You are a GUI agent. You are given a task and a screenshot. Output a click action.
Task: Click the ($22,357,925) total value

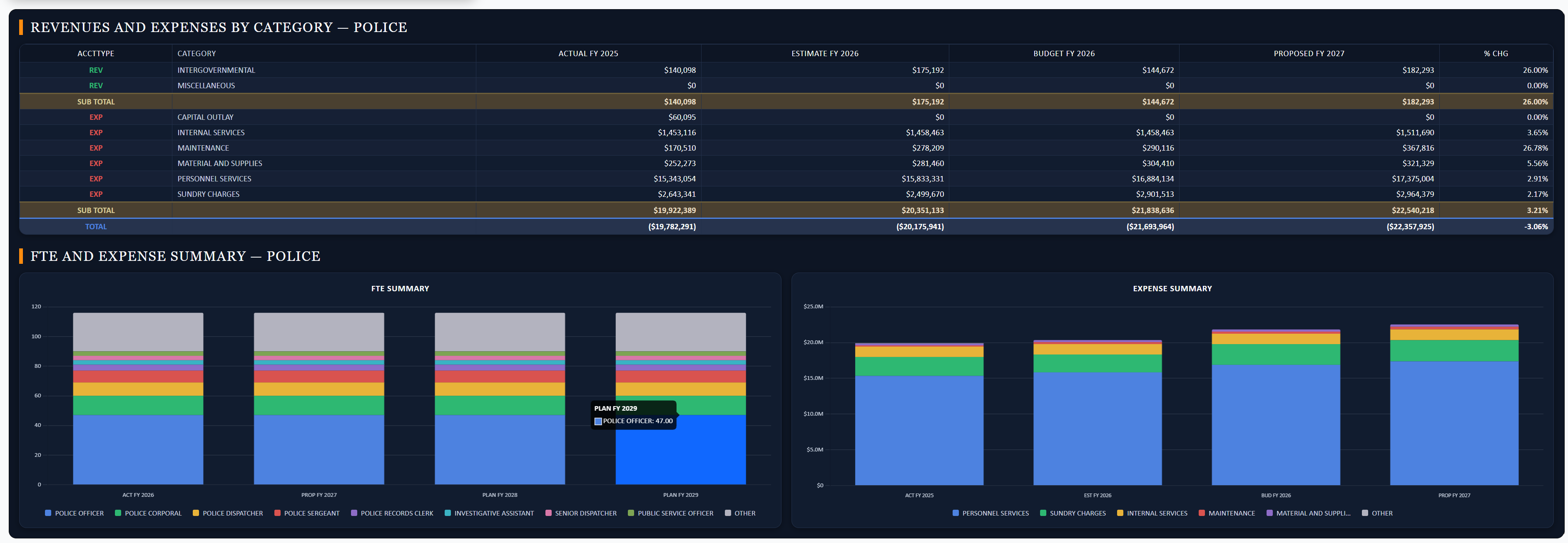(1410, 226)
